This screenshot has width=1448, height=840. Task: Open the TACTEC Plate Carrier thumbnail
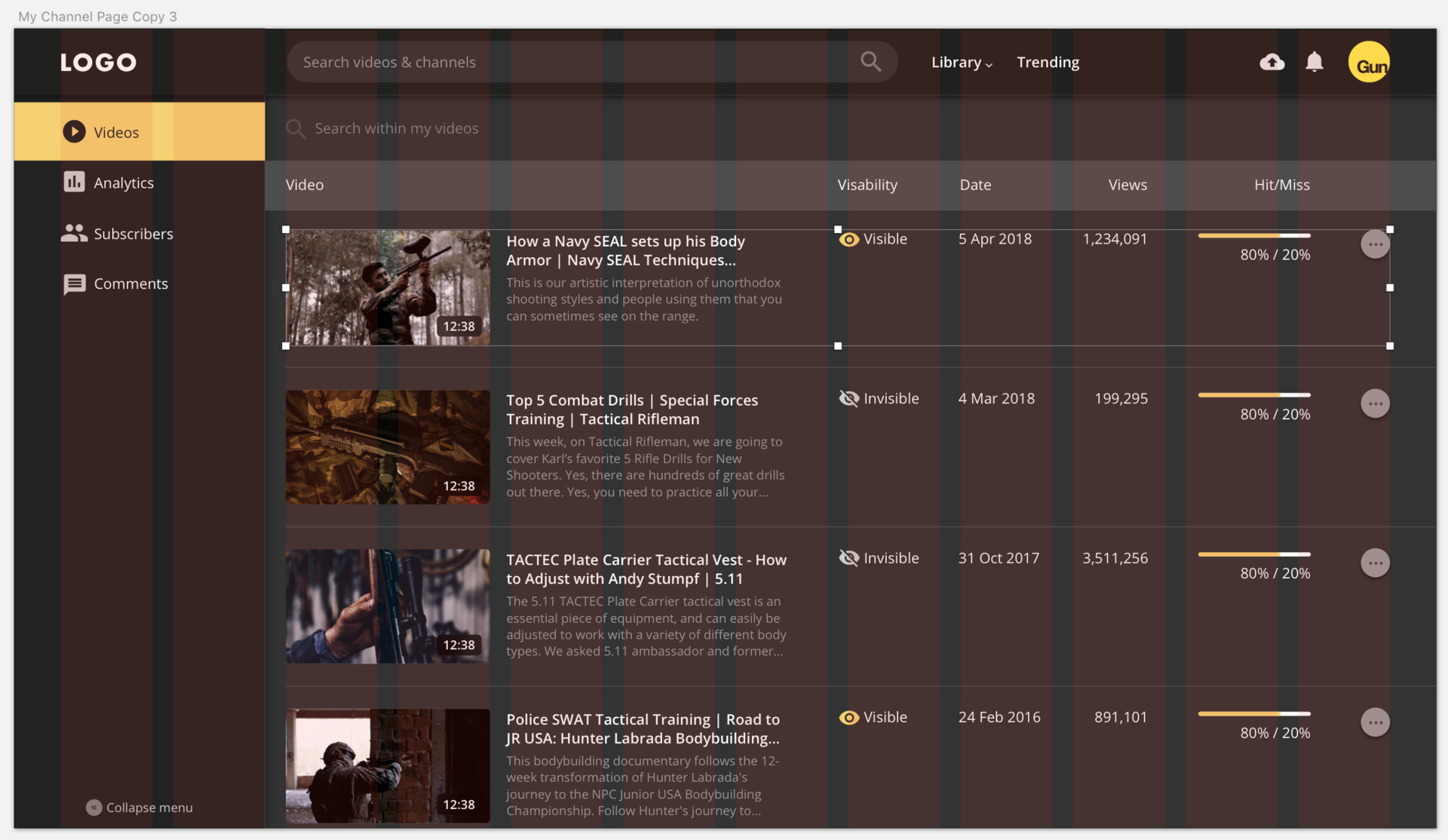[x=388, y=606]
